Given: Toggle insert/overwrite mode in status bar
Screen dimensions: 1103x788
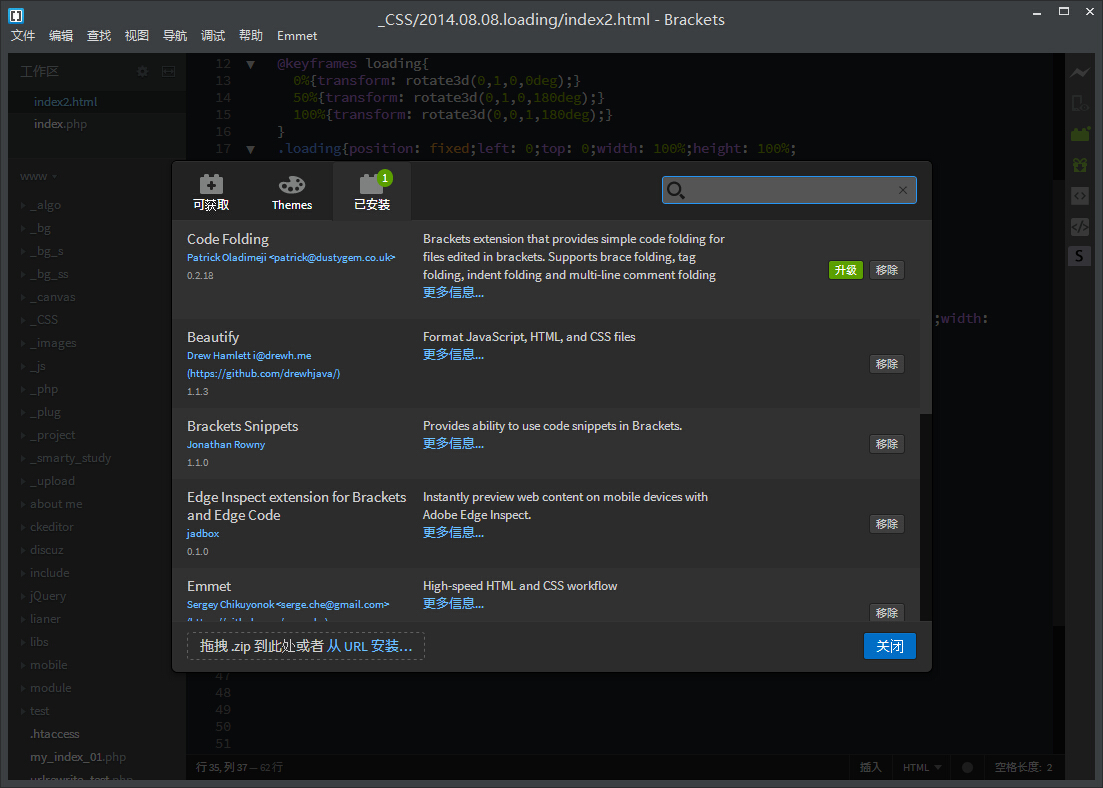Looking at the screenshot, I should pyautogui.click(x=871, y=767).
